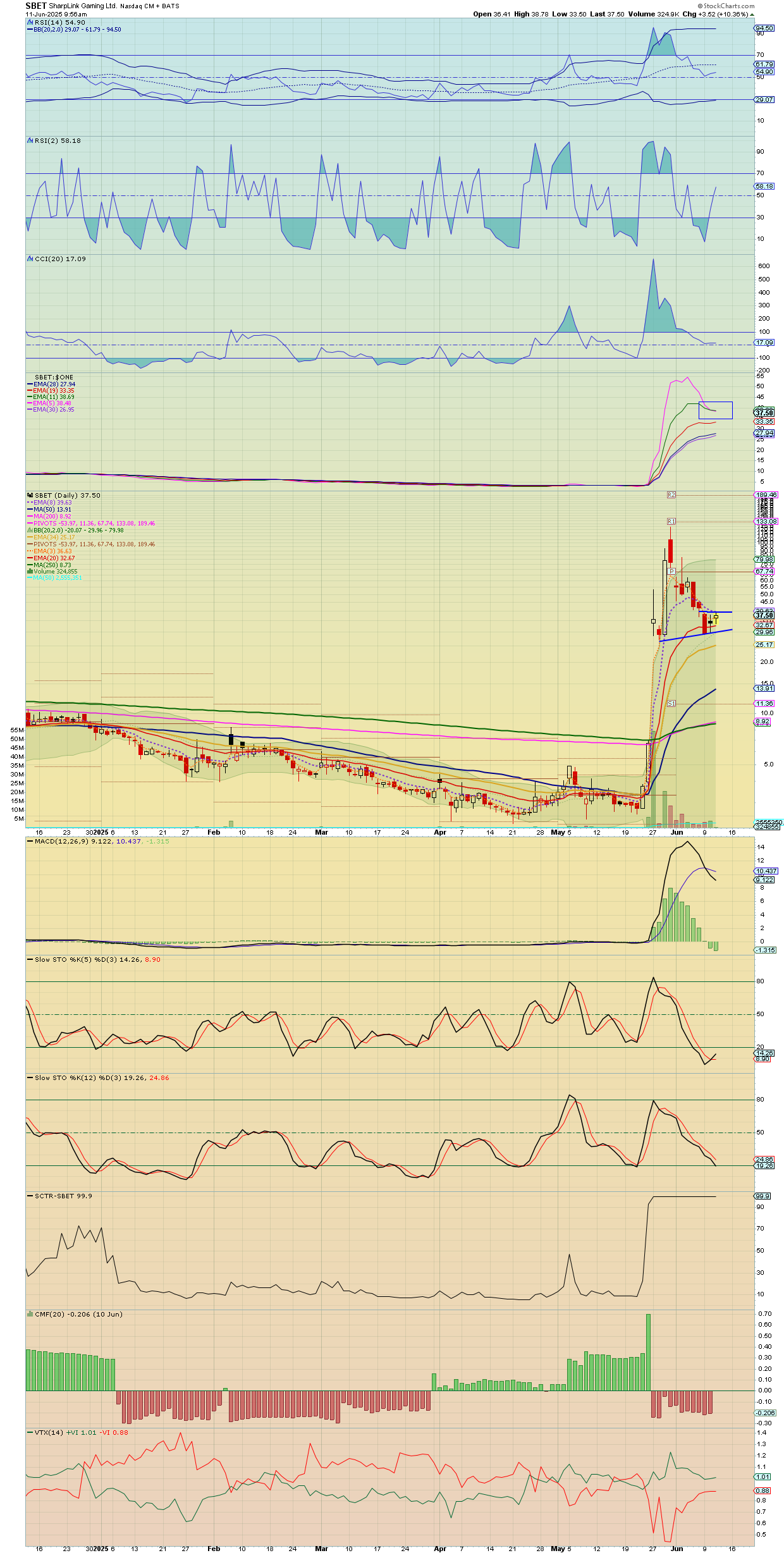This screenshot has width=784, height=1553.
Task: Click the EMA(30) 26.95 legend entry
Action: pos(51,410)
